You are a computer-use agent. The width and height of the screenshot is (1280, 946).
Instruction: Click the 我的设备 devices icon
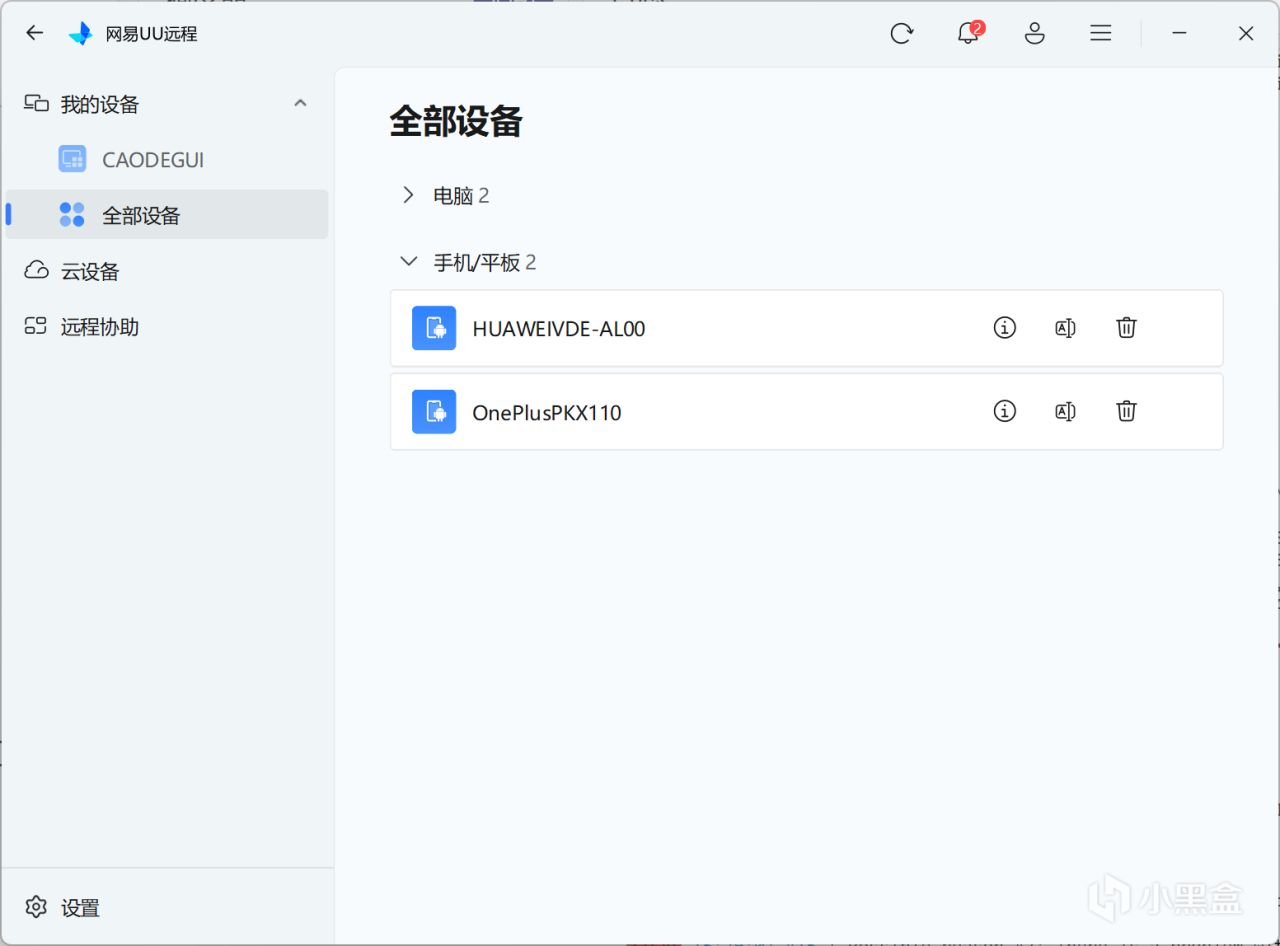coord(37,104)
